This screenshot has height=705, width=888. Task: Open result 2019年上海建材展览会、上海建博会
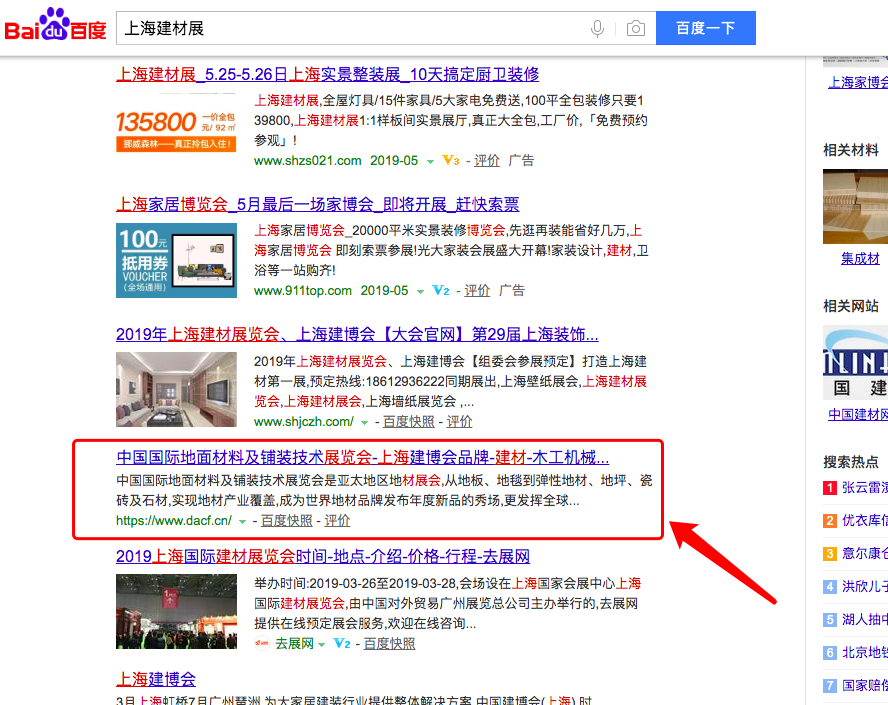[x=357, y=334]
